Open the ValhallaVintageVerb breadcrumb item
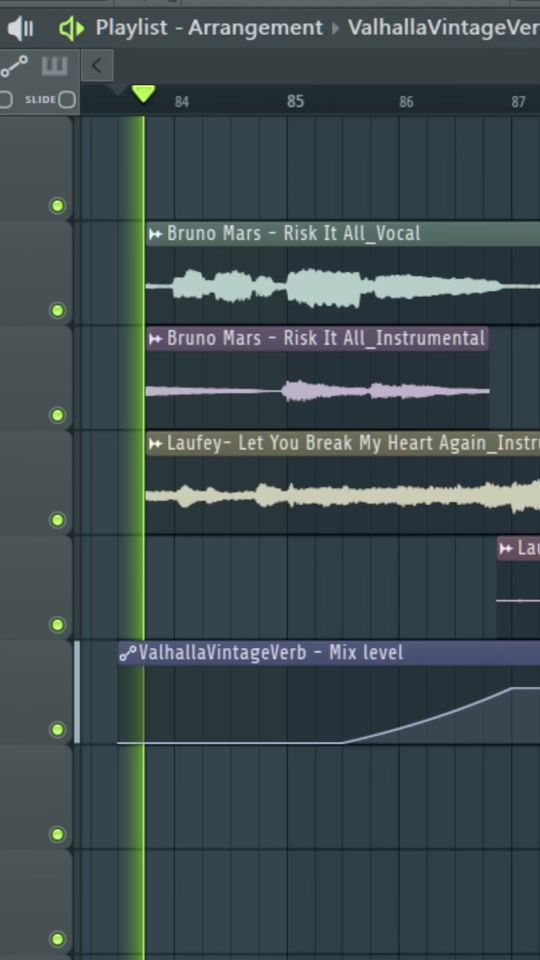The height and width of the screenshot is (960, 540). point(443,28)
